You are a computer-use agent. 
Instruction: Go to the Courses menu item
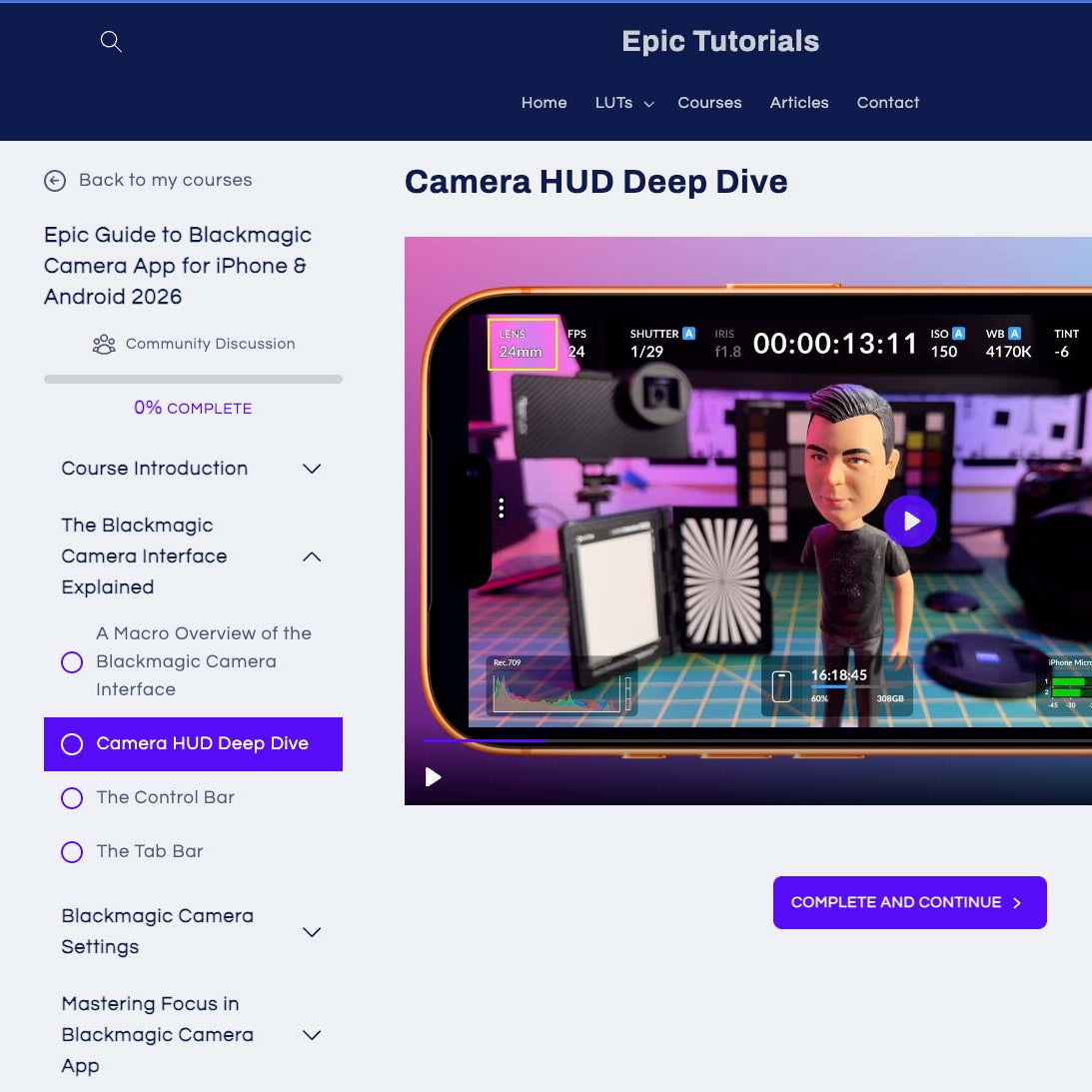point(709,103)
